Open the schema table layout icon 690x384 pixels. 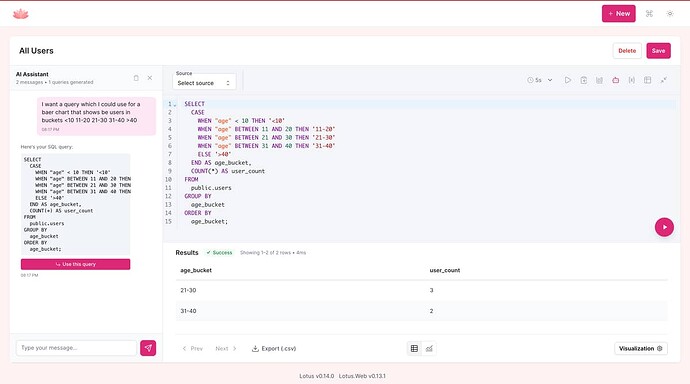647,80
